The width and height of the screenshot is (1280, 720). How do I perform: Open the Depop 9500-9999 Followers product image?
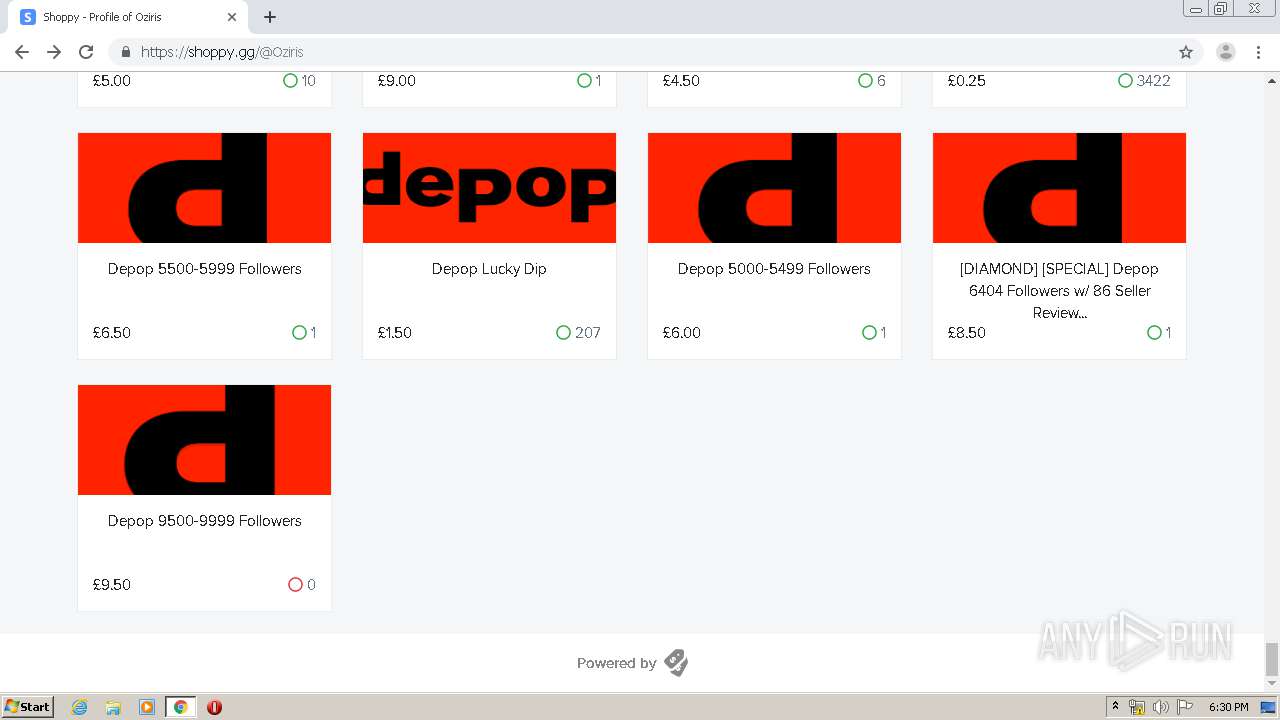click(x=204, y=440)
